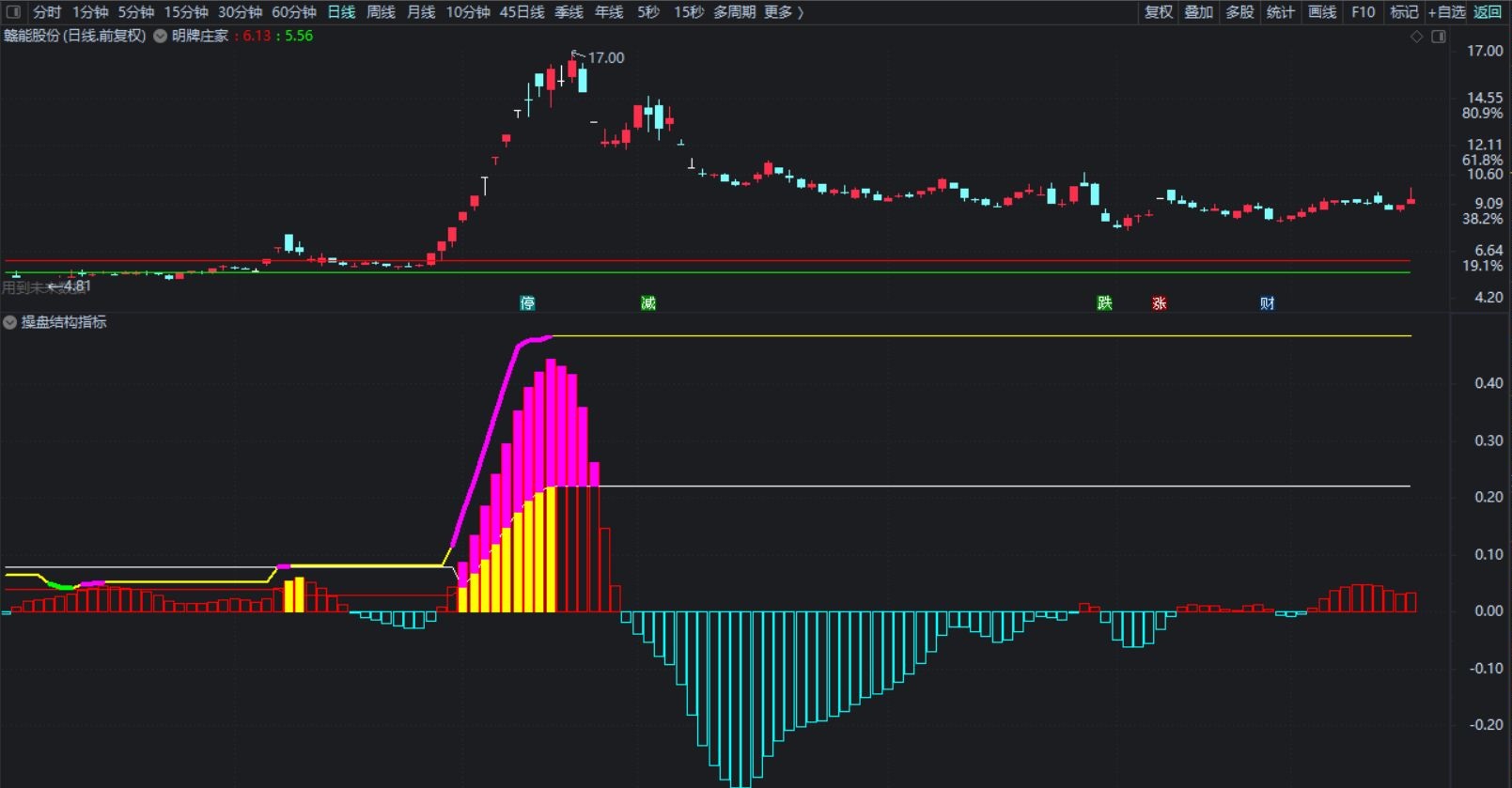Viewport: 1512px width, 788px height.
Task: Click the 财 event marker
Action: coord(1268,302)
